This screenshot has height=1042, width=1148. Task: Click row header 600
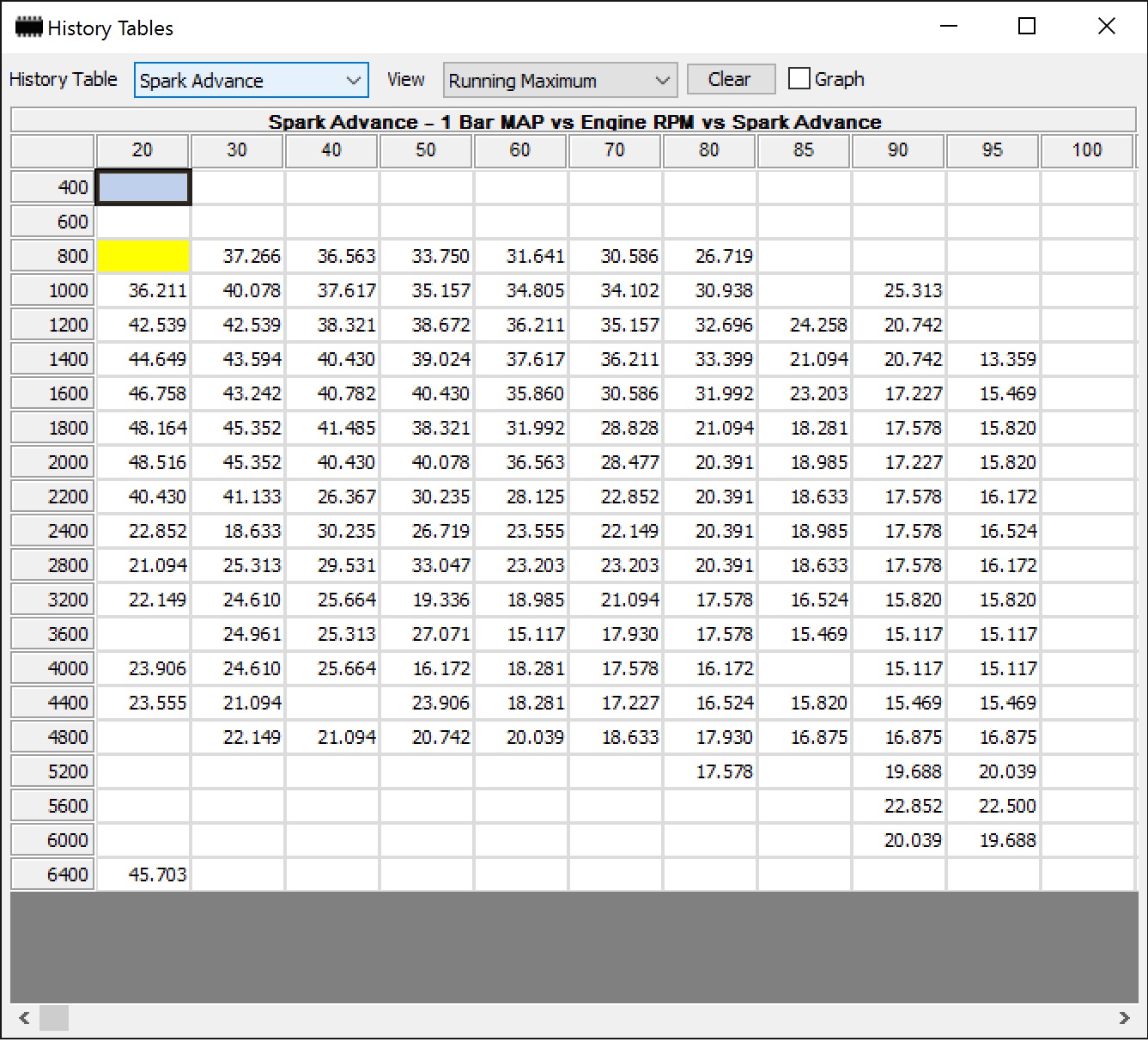point(52,222)
